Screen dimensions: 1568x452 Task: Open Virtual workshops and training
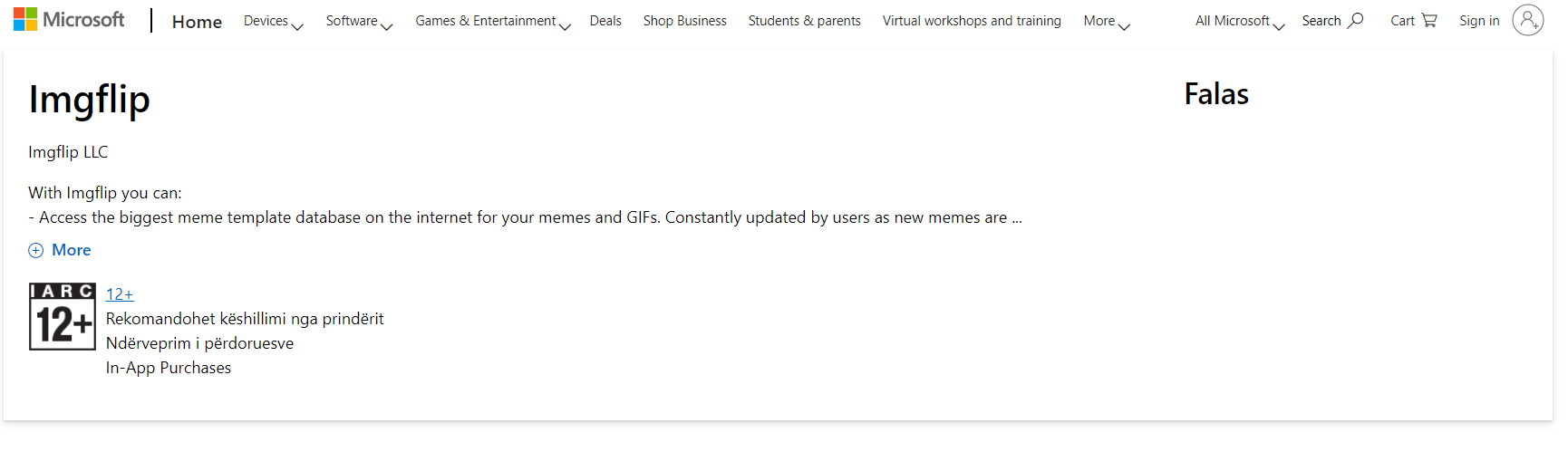[972, 21]
